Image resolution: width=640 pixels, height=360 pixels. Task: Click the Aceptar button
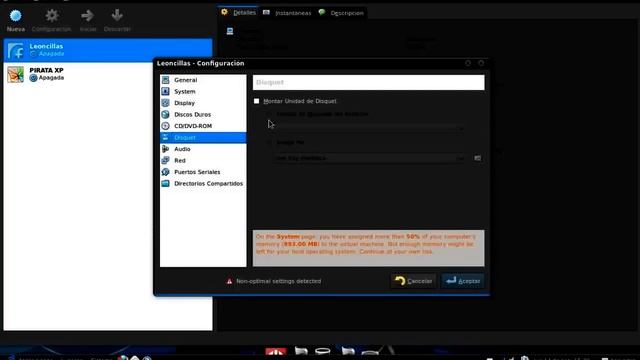[x=463, y=281]
